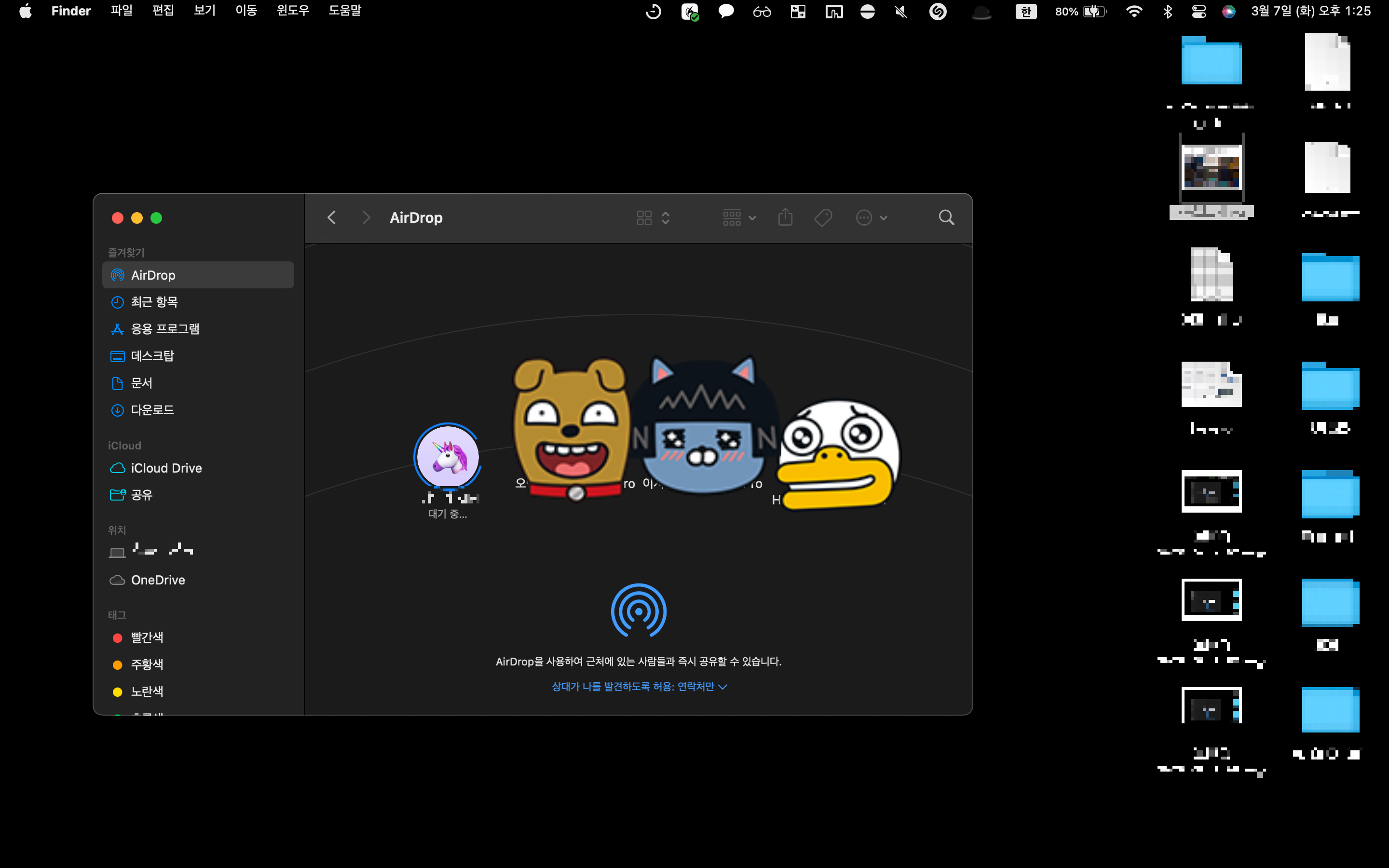Toggle the muted microphone menu bar icon

(901, 11)
